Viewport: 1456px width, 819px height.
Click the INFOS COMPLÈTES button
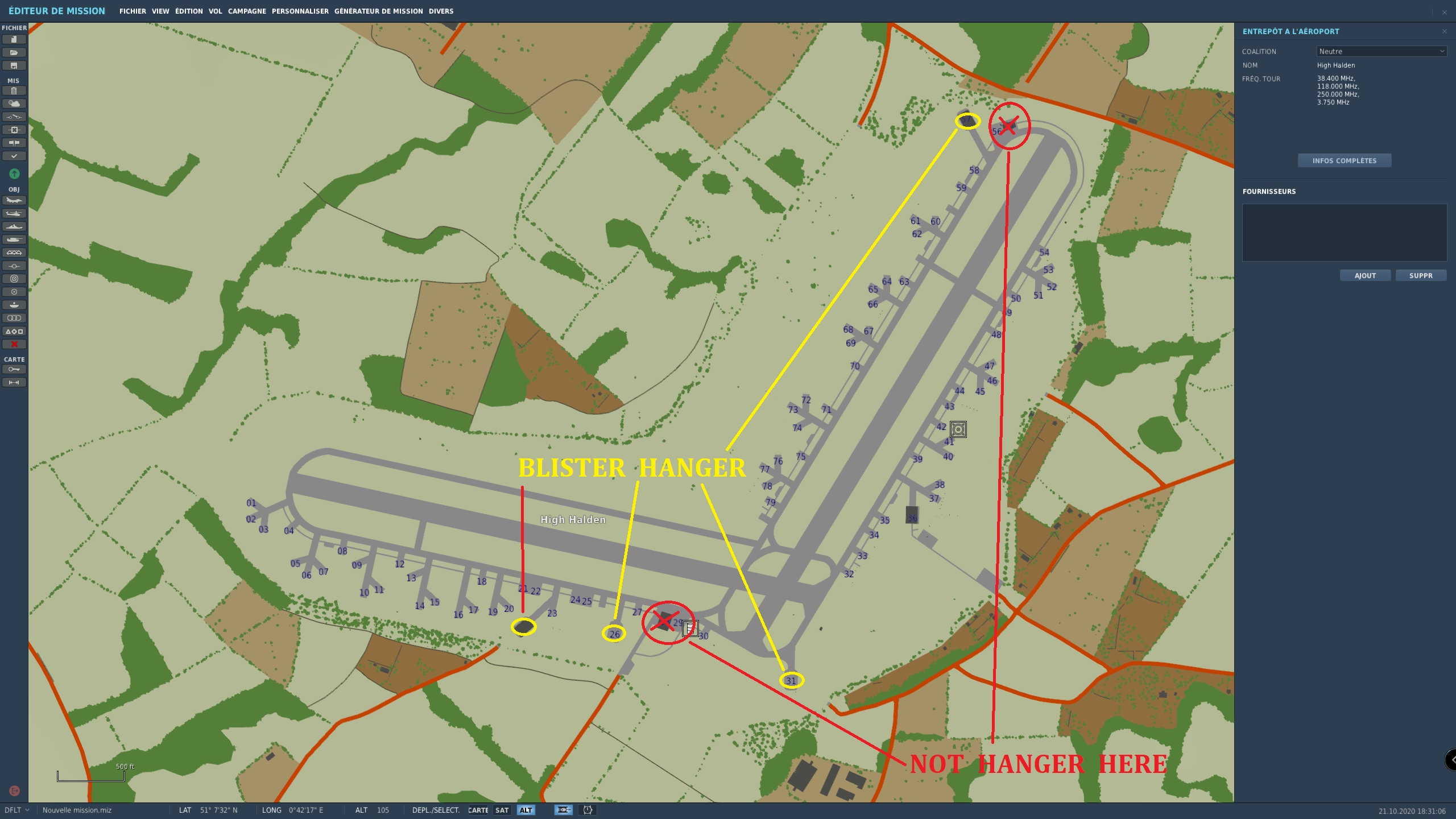pos(1344,161)
